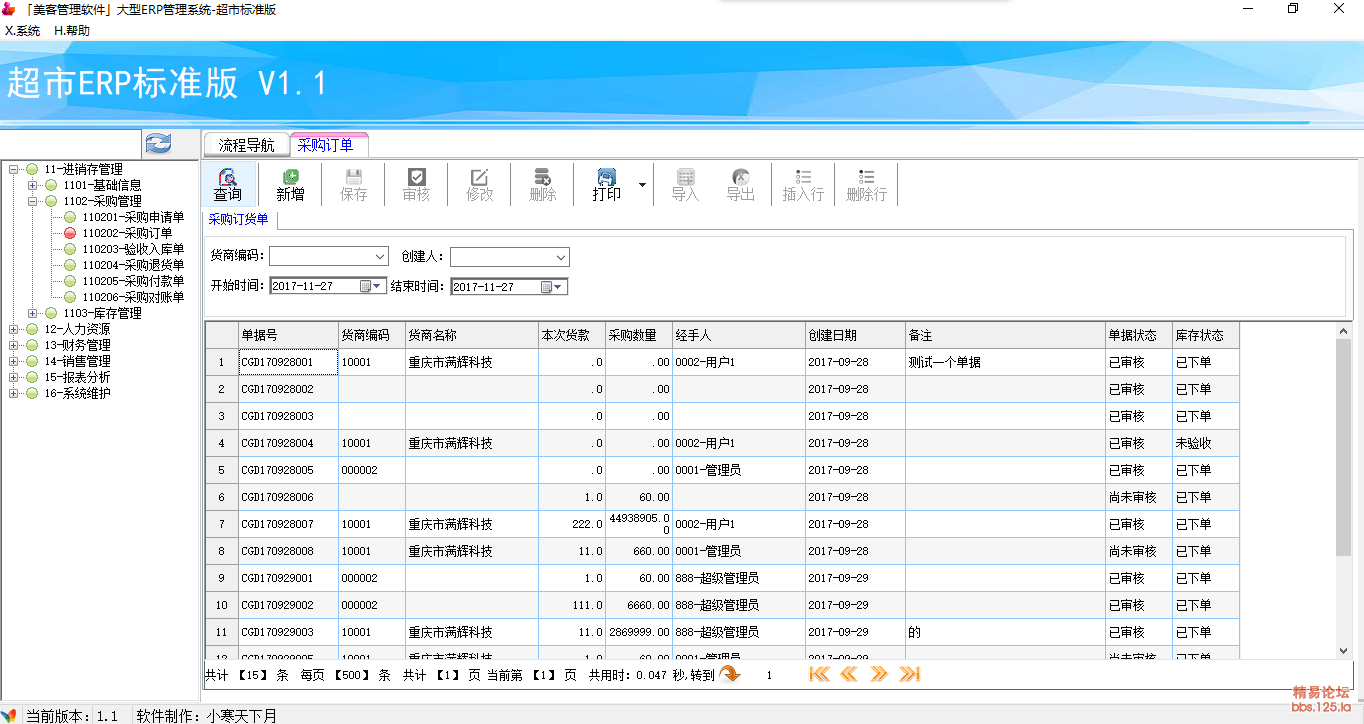Click the 单据号 column header
The height and width of the screenshot is (724, 1364).
coord(288,335)
